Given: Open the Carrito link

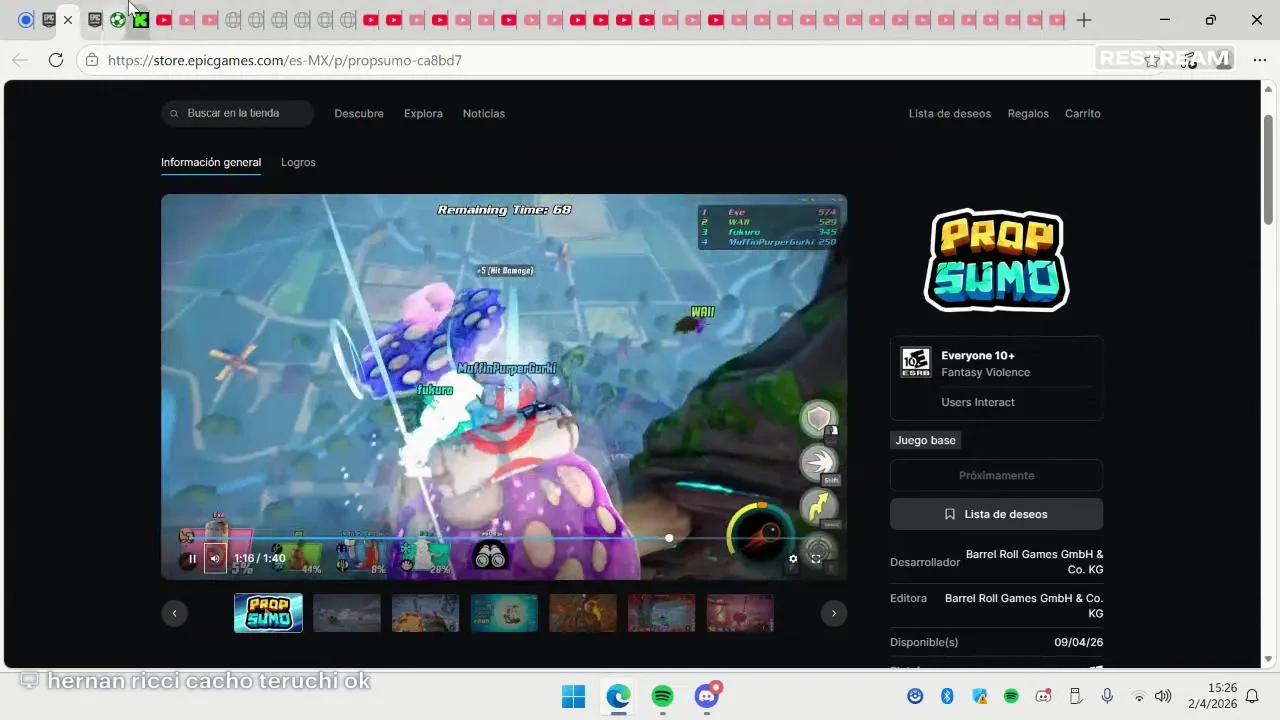Looking at the screenshot, I should tap(1083, 114).
